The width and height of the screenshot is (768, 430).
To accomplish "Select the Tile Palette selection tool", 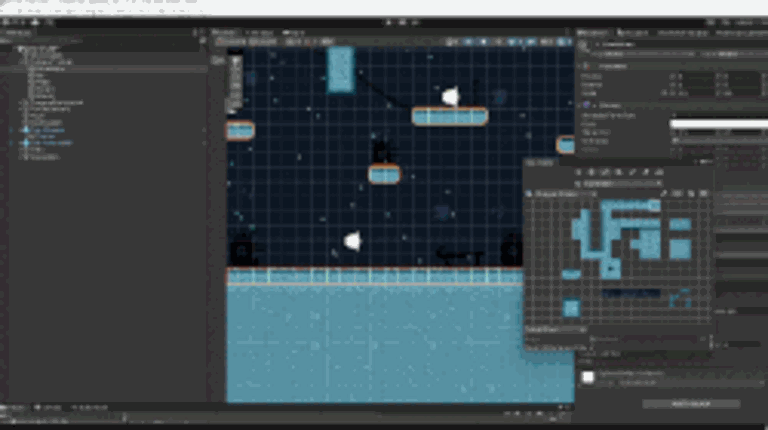I will pyautogui.click(x=578, y=172).
